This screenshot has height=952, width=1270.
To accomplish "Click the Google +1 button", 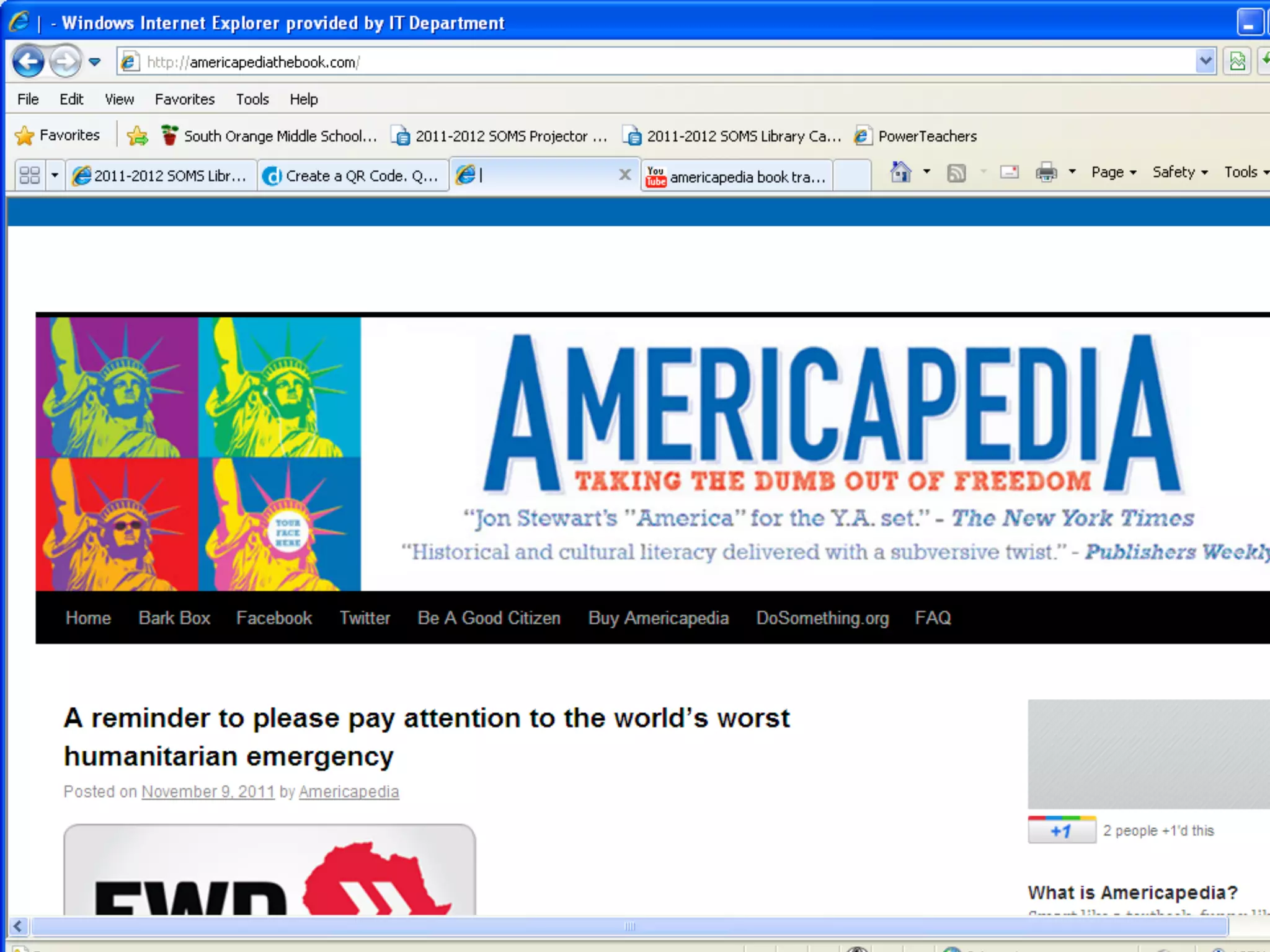I will point(1062,831).
